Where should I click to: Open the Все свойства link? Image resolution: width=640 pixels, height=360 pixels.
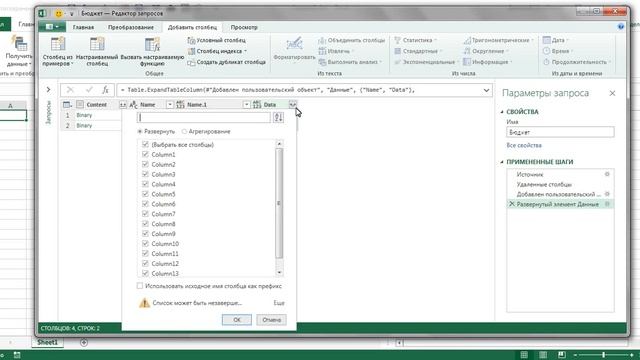[524, 145]
